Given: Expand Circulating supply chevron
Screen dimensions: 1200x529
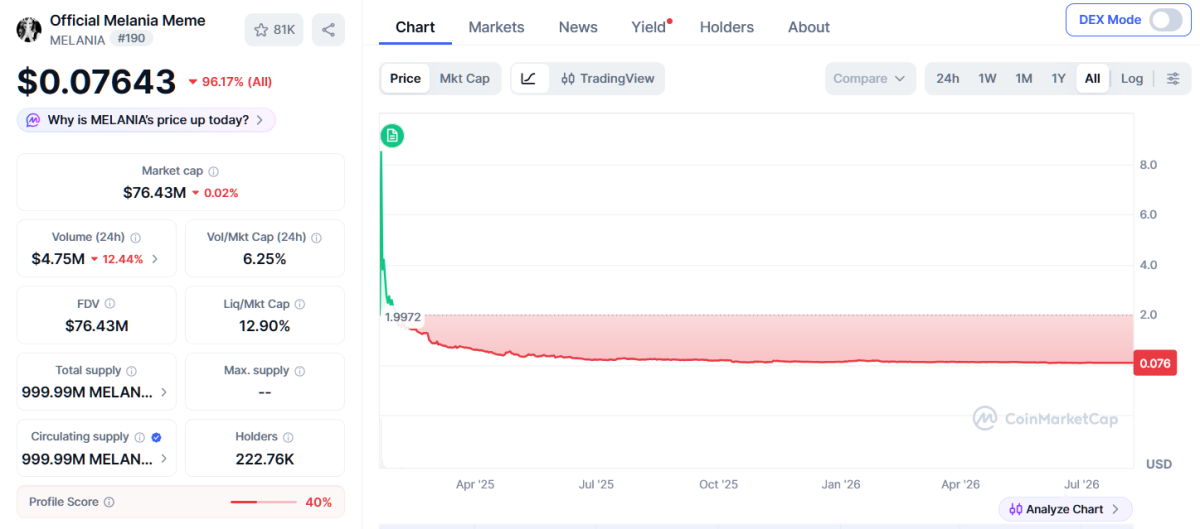Looking at the screenshot, I should 164,459.
